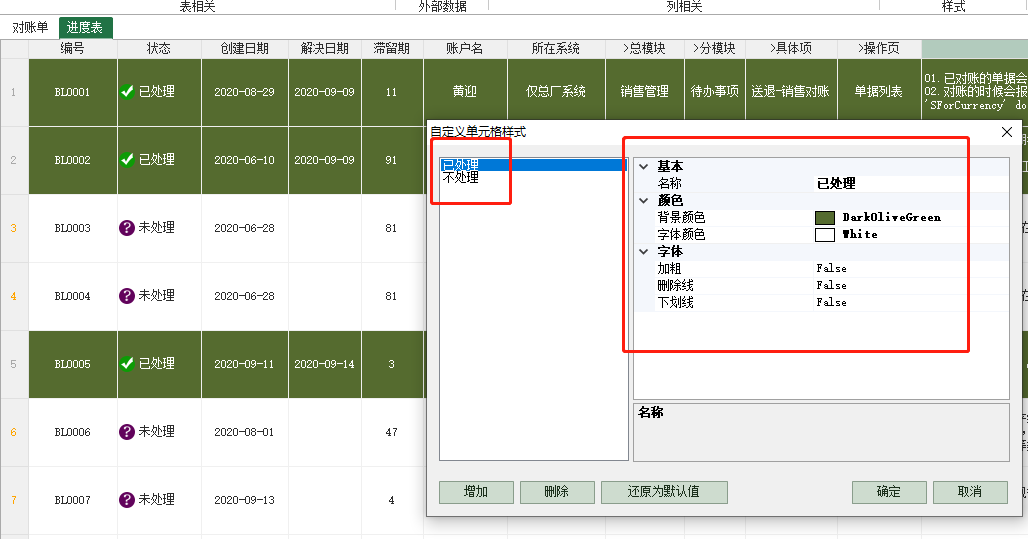The width and height of the screenshot is (1028, 539).
Task: Toggle the 加粗 property value False
Action: [x=831, y=268]
